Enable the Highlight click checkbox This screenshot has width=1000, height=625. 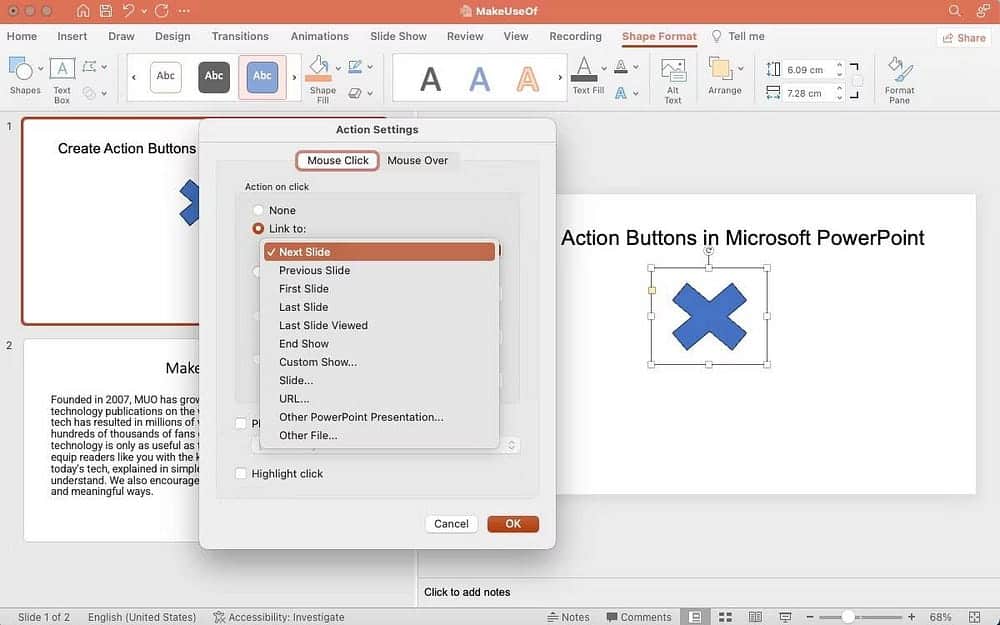click(240, 473)
